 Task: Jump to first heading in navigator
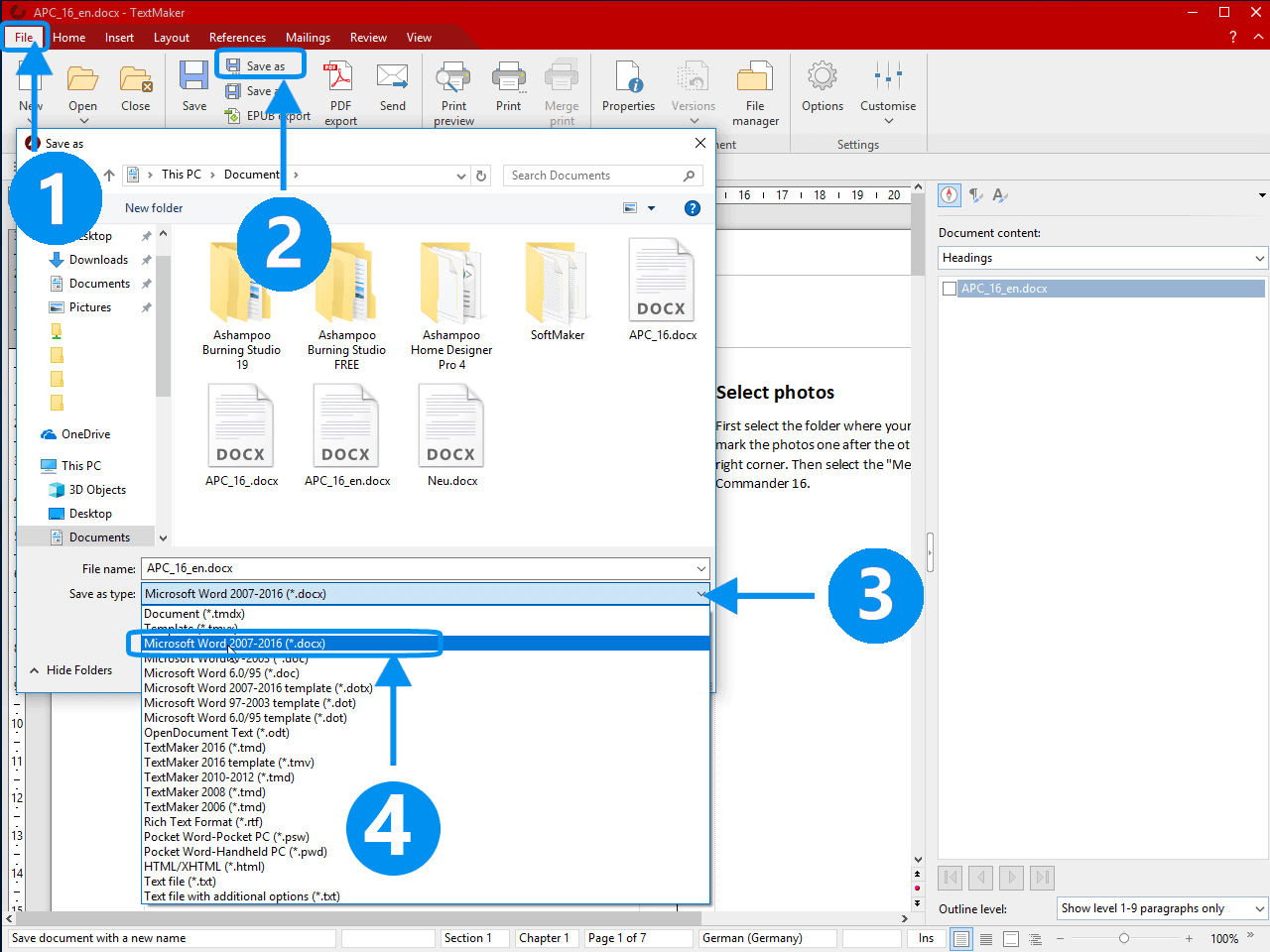pyautogui.click(x=951, y=878)
